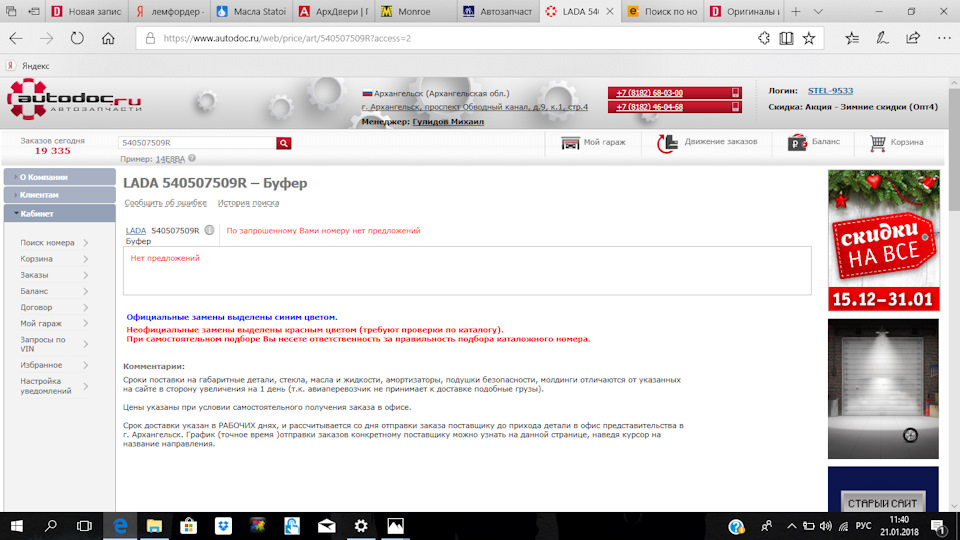Open Мой гараж sidebar item
This screenshot has height=540, width=960.
(x=54, y=323)
